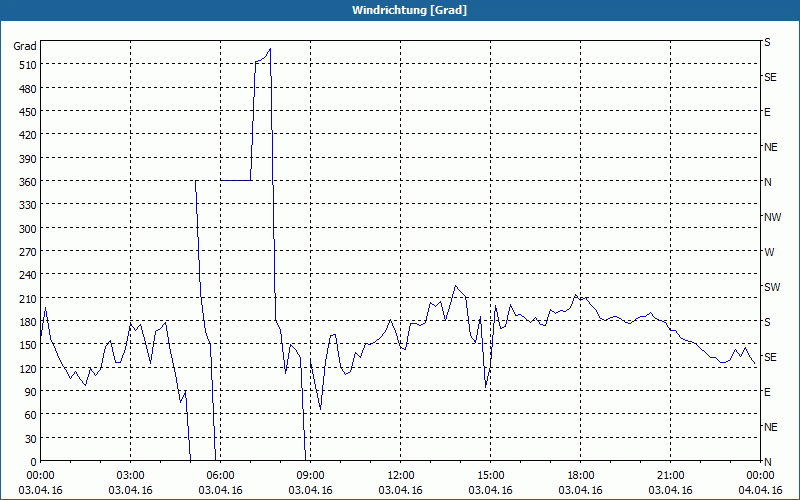The height and width of the screenshot is (500, 800).
Task: Select the SW compass label on right
Action: pos(772,287)
